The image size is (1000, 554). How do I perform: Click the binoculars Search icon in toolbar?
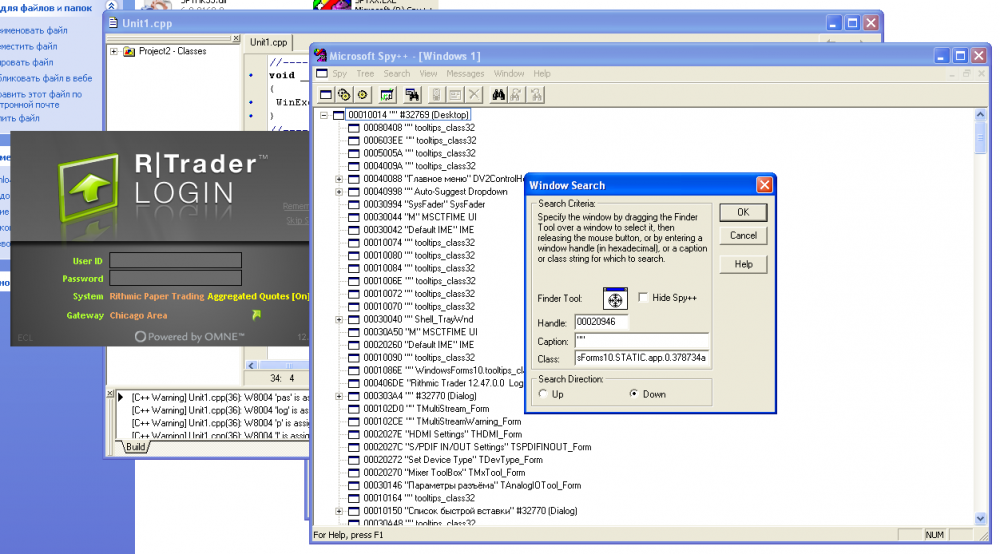pos(499,94)
